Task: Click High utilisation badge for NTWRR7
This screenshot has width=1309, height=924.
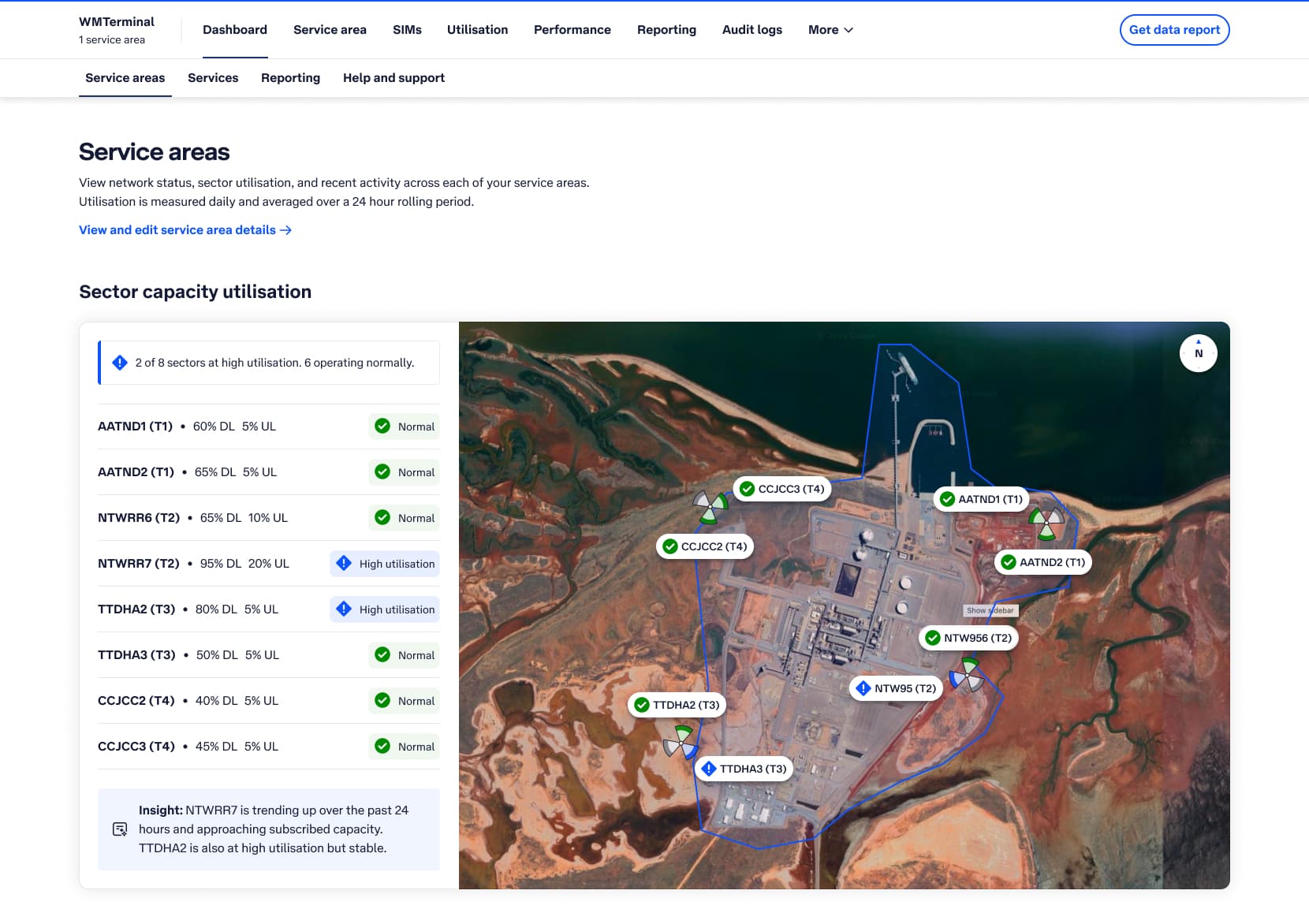Action: (385, 564)
